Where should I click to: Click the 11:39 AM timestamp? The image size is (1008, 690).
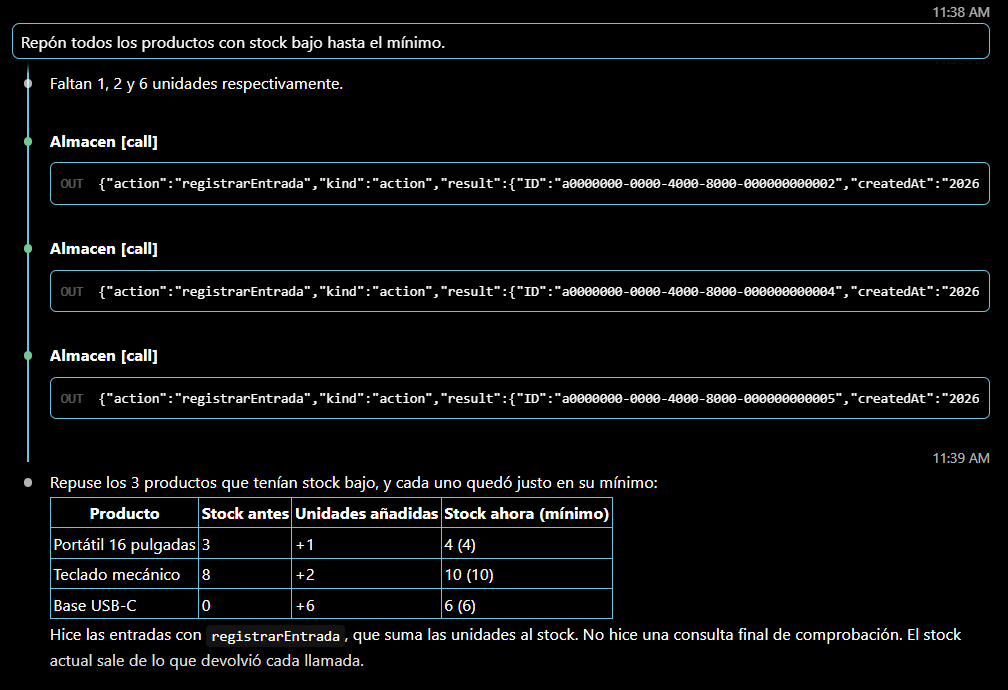click(960, 458)
